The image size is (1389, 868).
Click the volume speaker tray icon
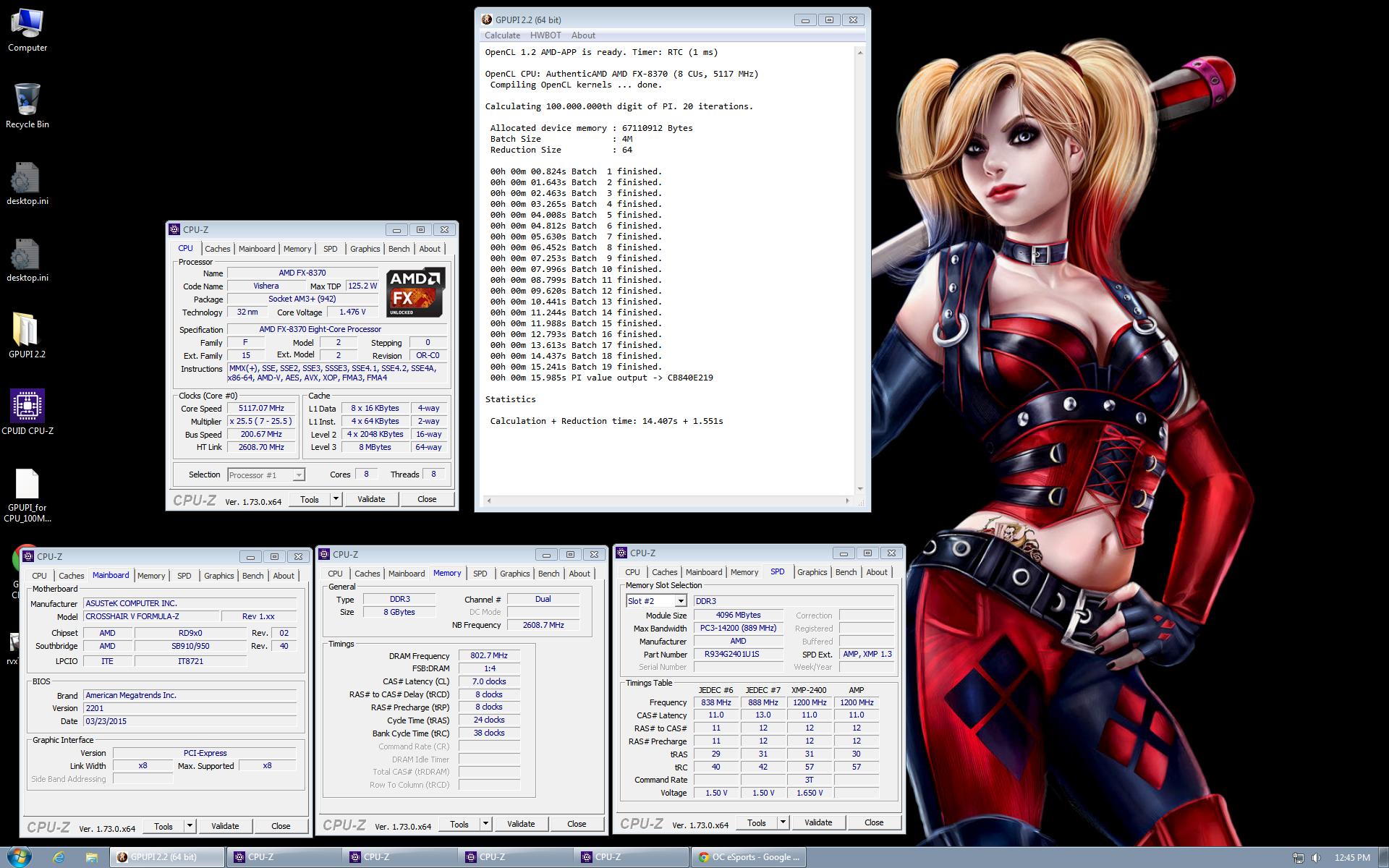pos(1316,858)
